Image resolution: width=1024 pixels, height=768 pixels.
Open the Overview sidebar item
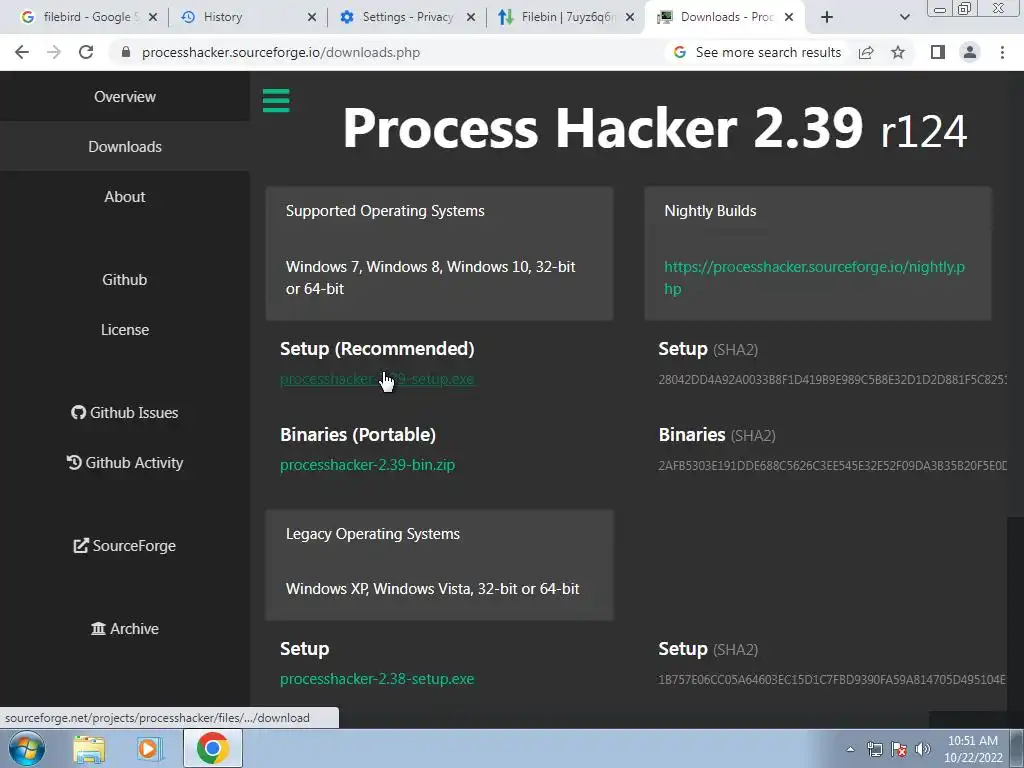pos(125,97)
